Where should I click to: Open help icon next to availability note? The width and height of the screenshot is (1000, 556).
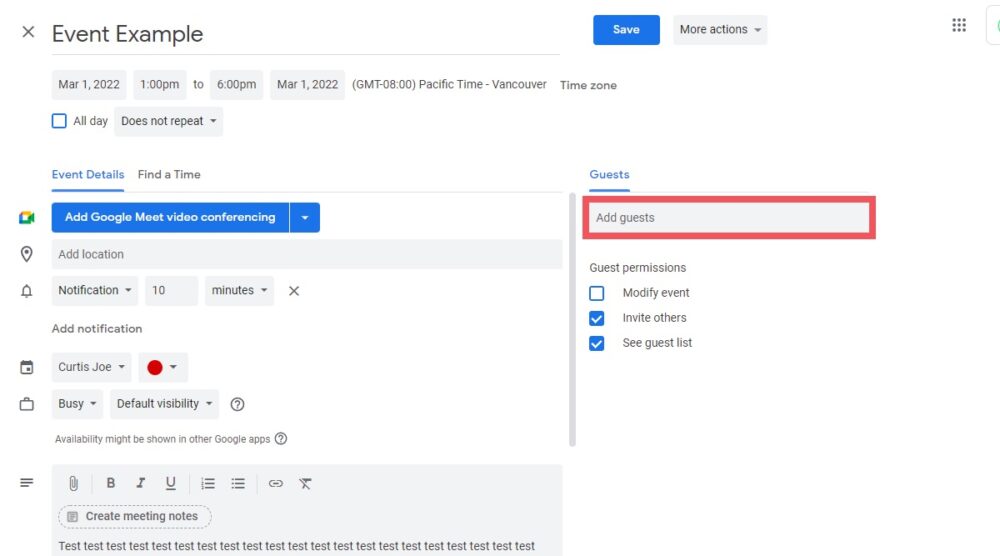click(281, 439)
